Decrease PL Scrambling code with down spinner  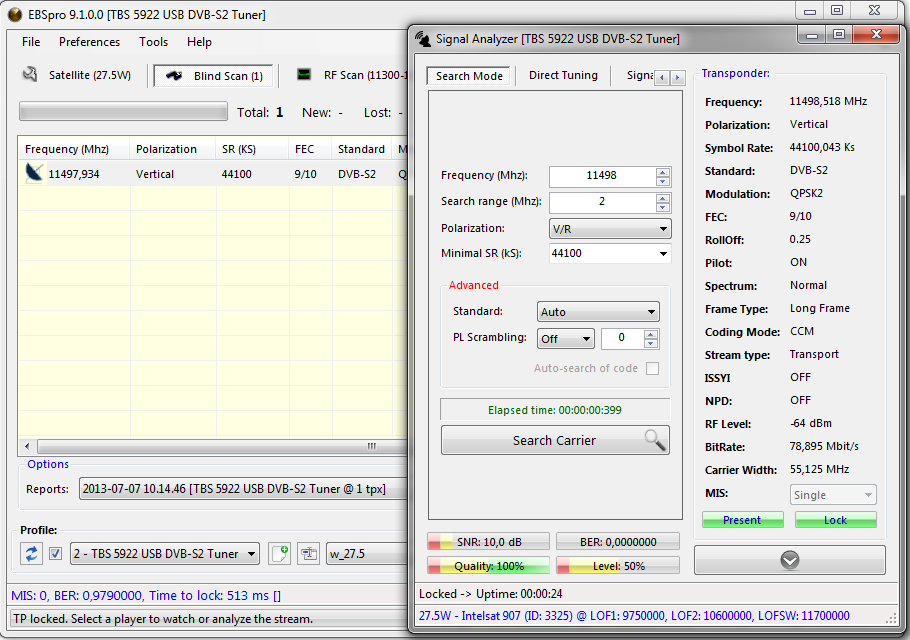tap(651, 343)
